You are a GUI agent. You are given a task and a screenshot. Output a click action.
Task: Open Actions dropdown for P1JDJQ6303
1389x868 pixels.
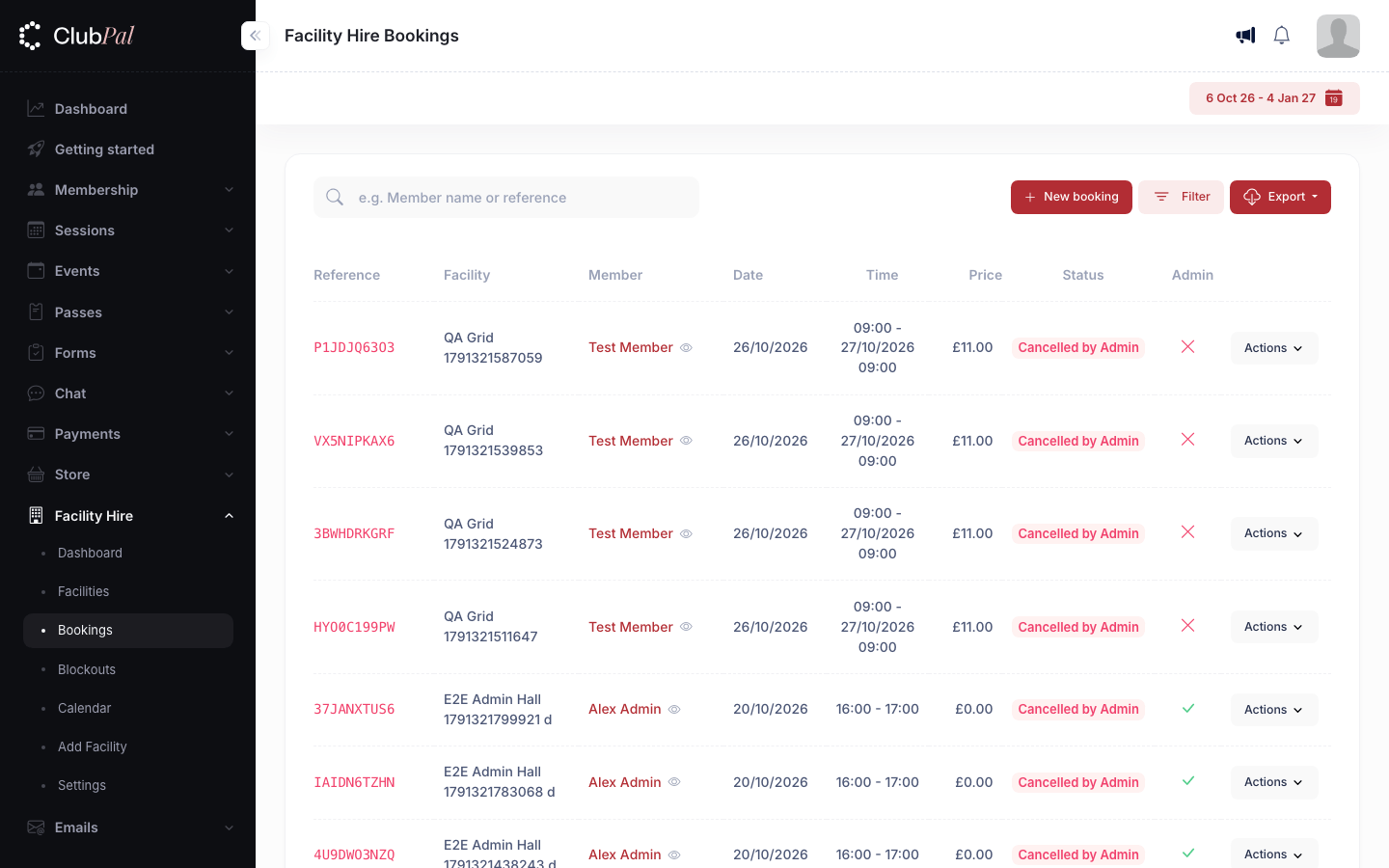pos(1274,348)
